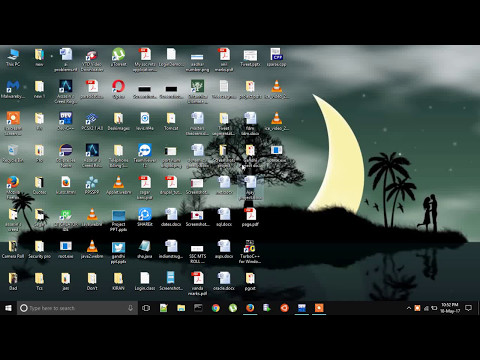Image resolution: width=480 pixels, height=360 pixels.
Task: Open the Don't folder
Action: pos(92,281)
